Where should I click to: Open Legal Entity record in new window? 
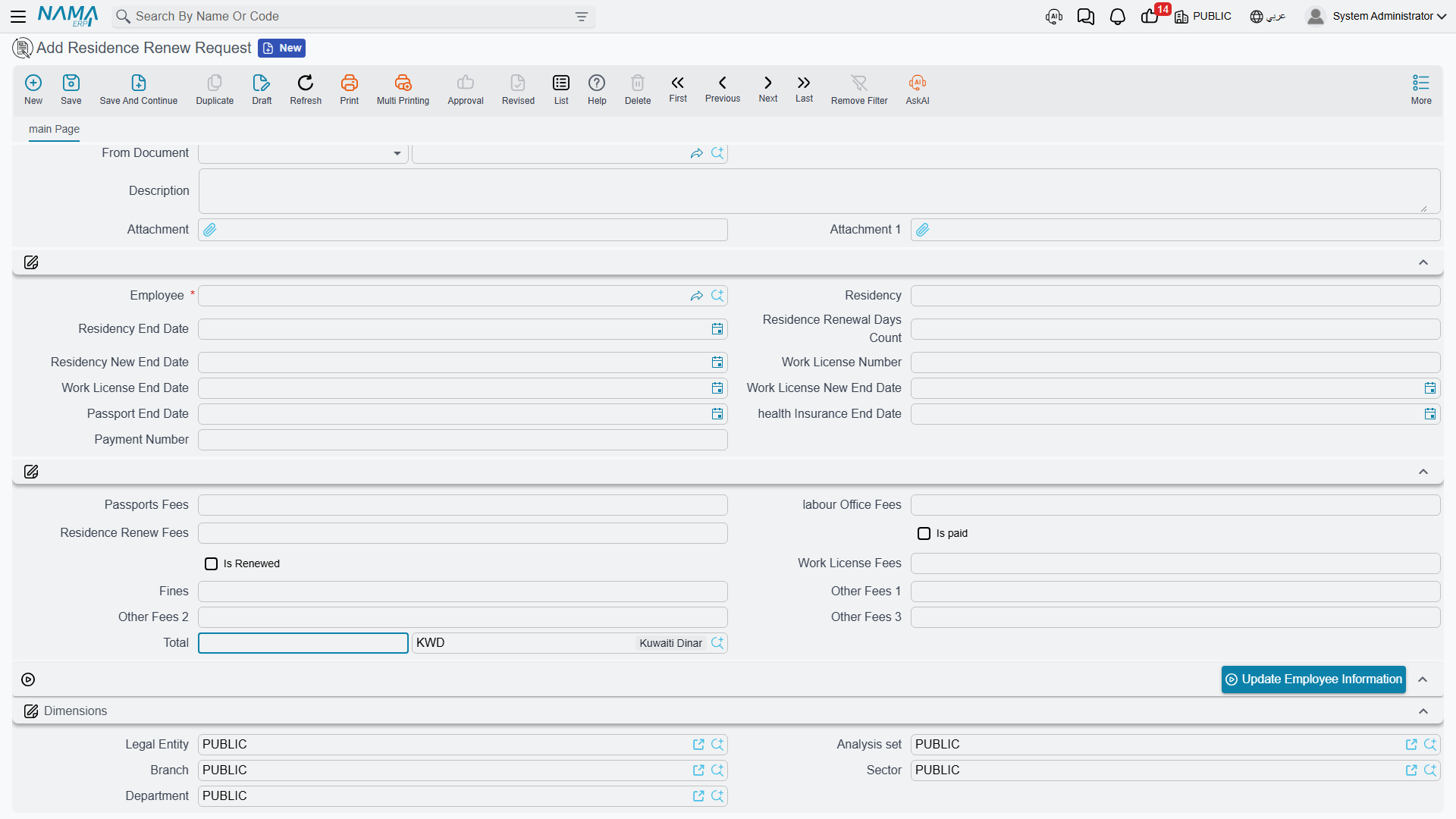point(698,745)
